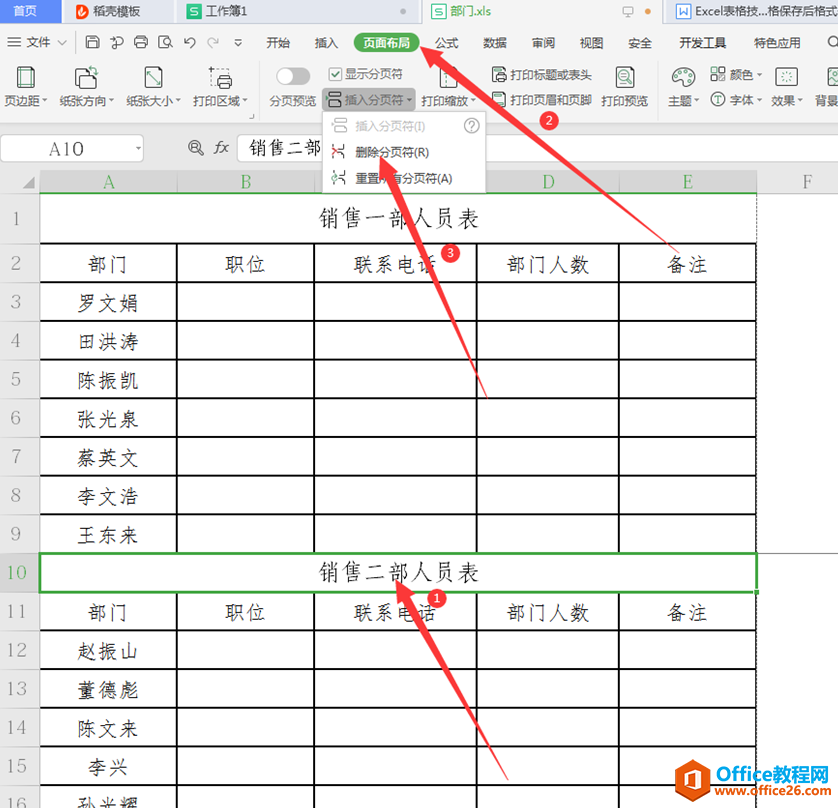The width and height of the screenshot is (838, 808).
Task: Expand the 文件 menu chevron
Action: tap(62, 42)
